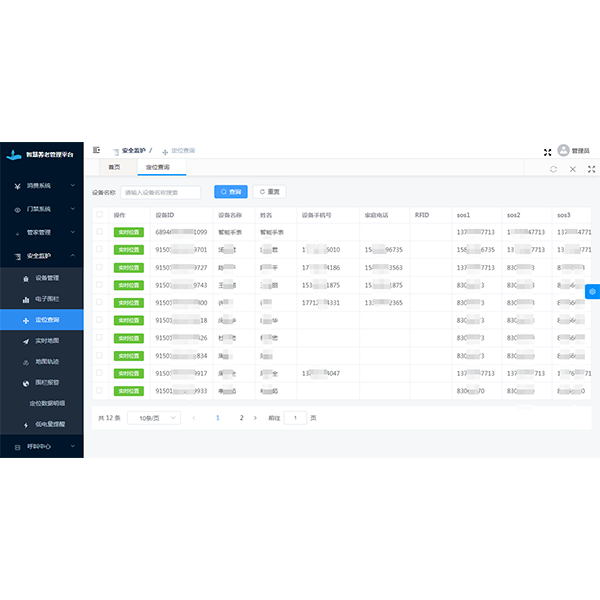600x600 pixels.
Task: Expand the 呼叫中心 menu chevron
Action: click(73, 446)
